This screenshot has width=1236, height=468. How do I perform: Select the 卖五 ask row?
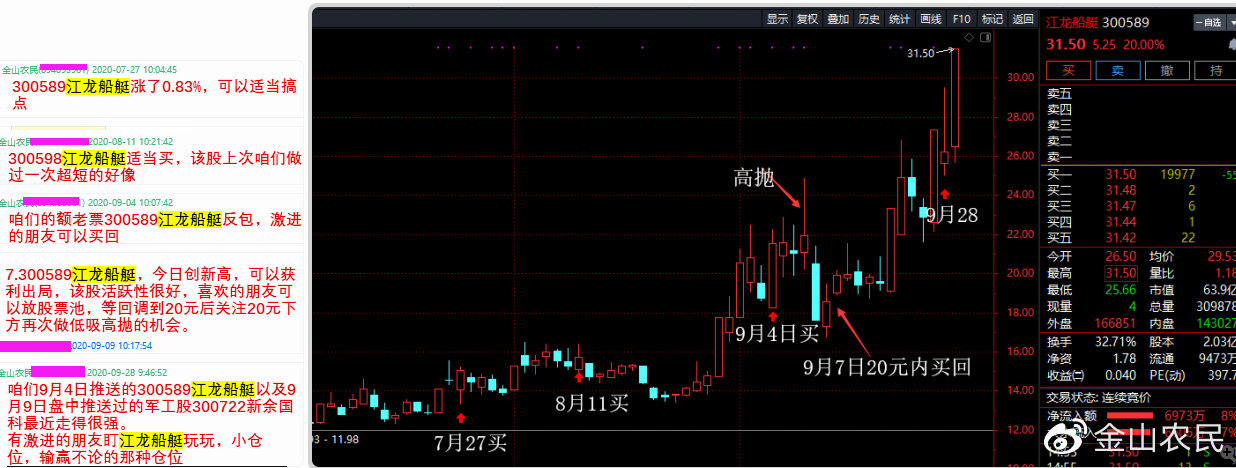(1140, 93)
